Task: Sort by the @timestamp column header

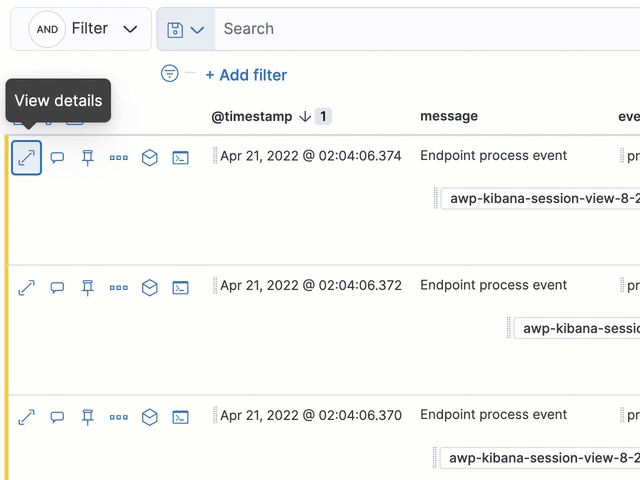Action: [252, 116]
